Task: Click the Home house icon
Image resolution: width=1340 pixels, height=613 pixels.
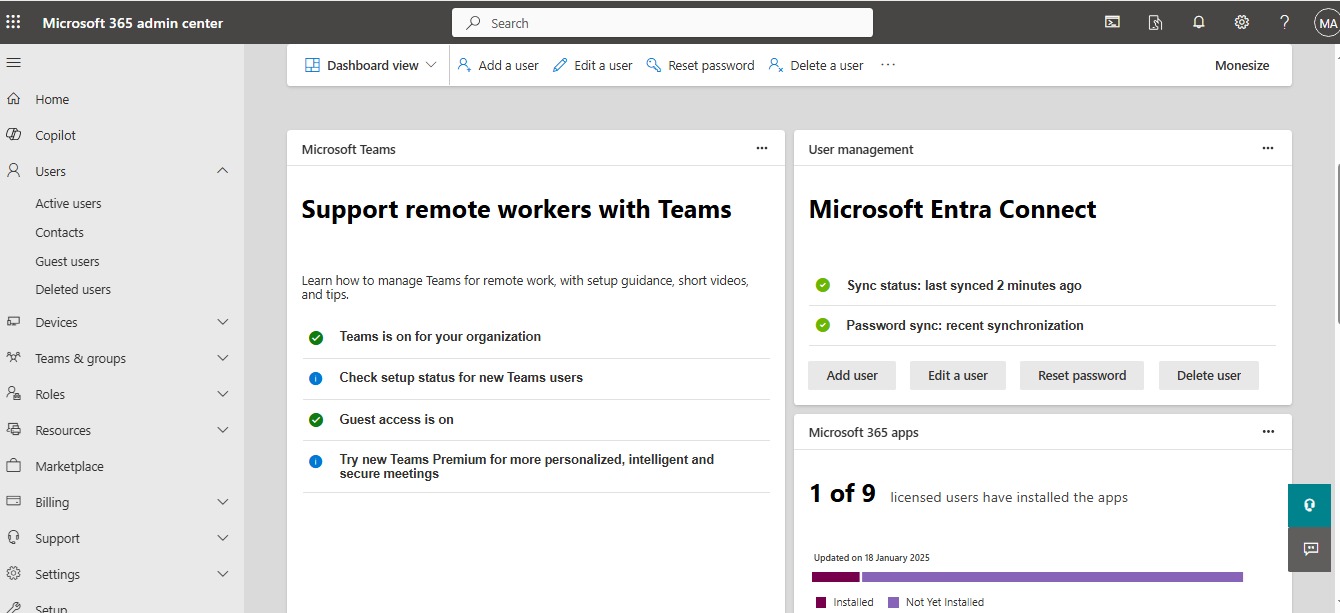Action: point(14,99)
